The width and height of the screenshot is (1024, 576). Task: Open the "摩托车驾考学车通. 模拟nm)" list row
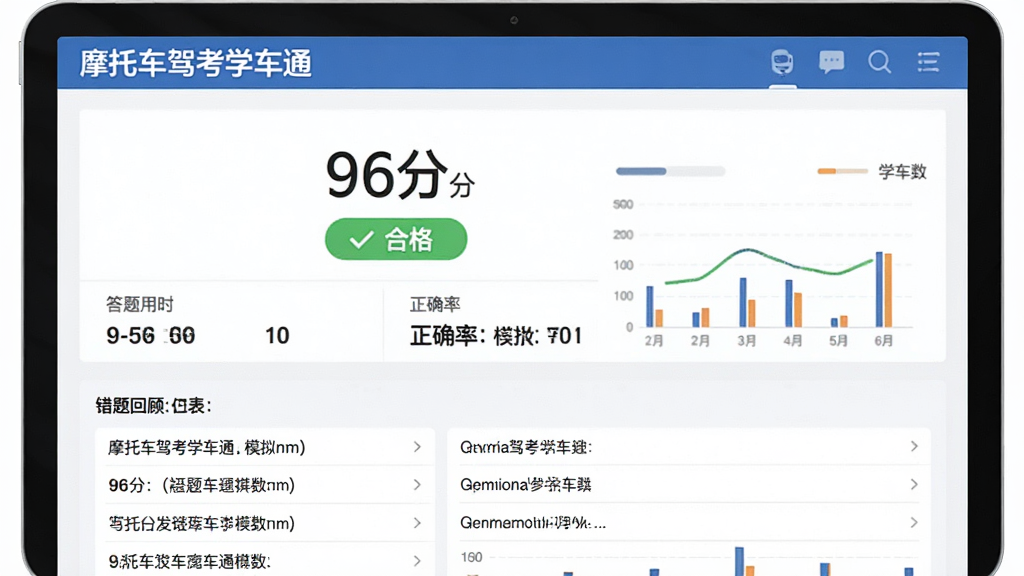tap(265, 447)
